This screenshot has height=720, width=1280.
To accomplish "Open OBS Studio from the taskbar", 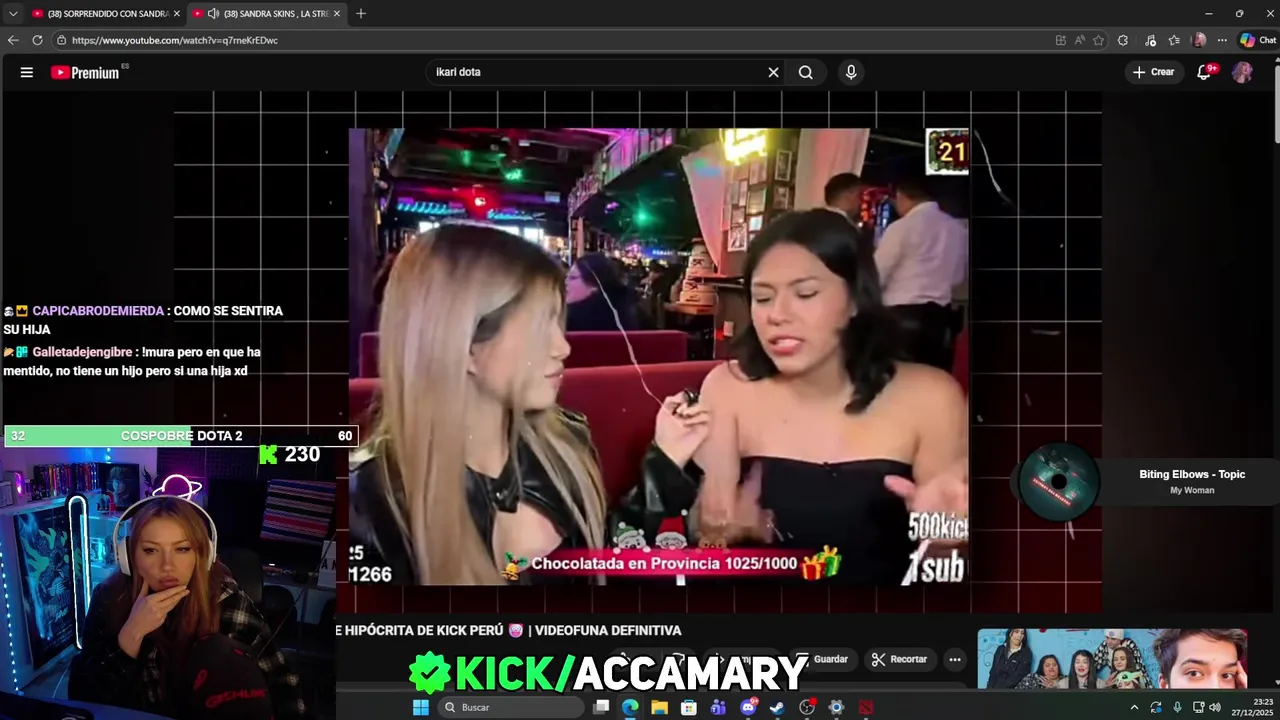I will coord(807,707).
